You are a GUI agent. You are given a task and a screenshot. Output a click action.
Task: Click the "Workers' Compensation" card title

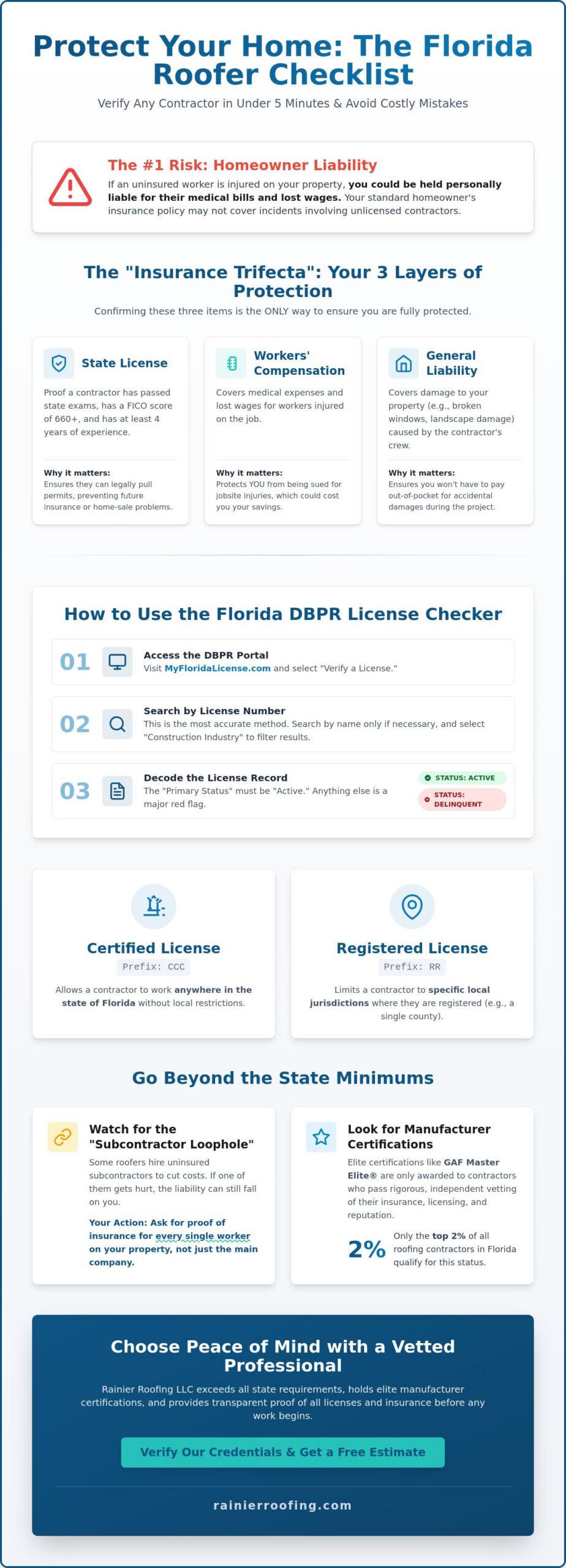300,363
